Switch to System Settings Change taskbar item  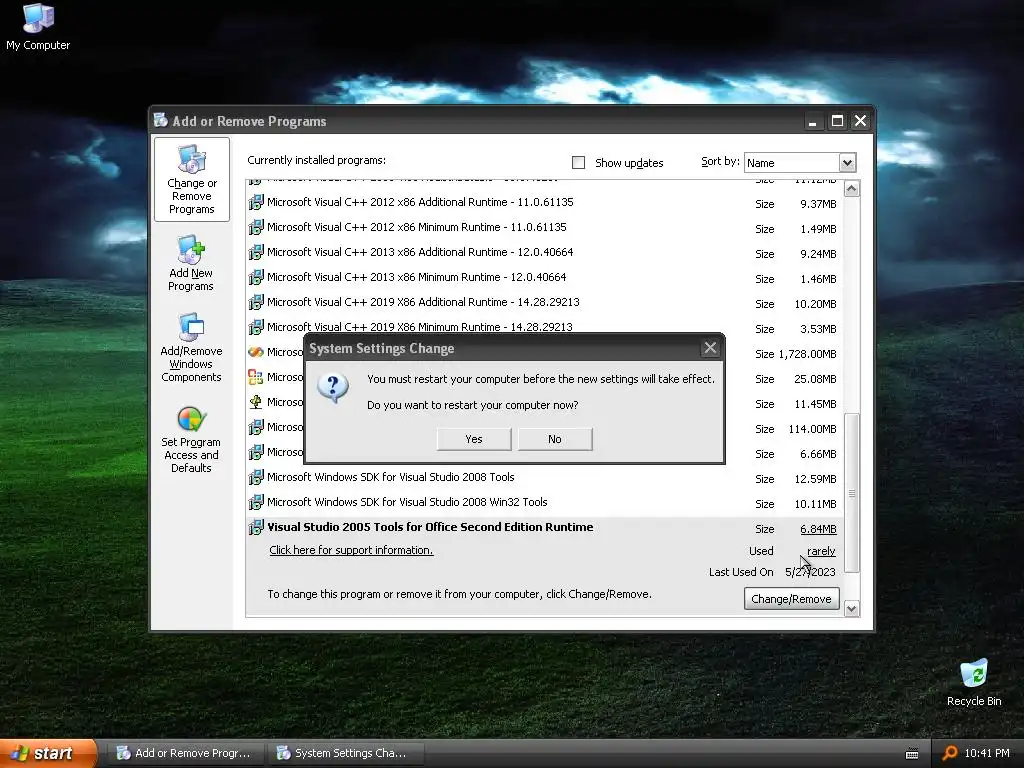tap(346, 753)
